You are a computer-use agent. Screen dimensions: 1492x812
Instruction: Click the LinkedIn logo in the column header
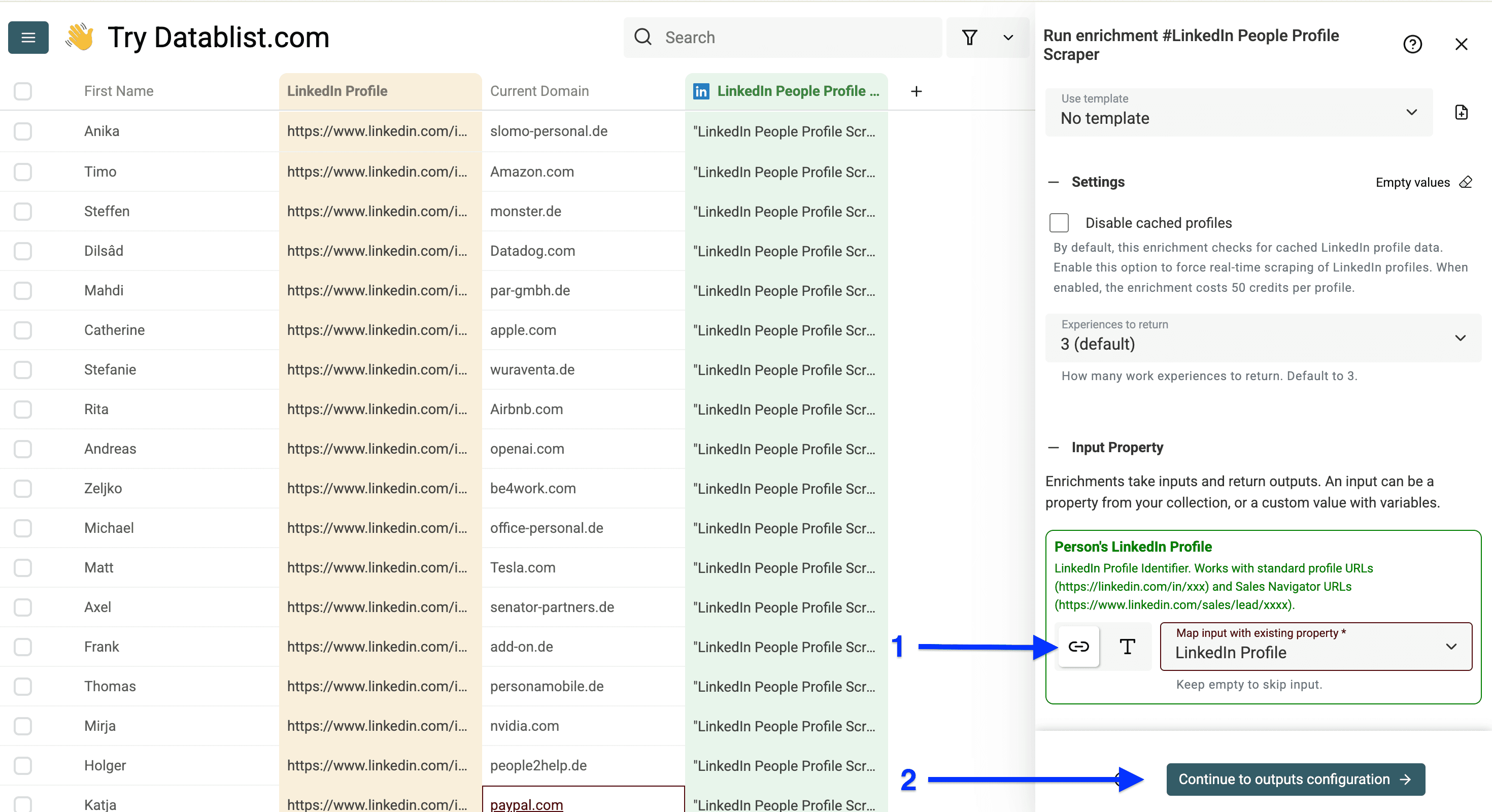tap(701, 91)
